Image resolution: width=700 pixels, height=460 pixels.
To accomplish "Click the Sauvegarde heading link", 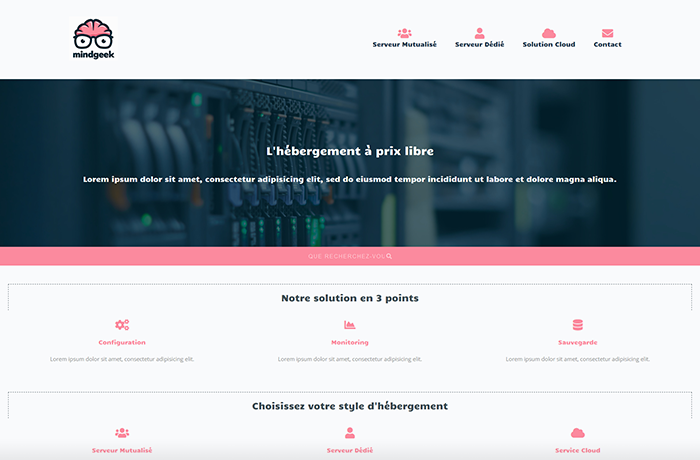I will click(578, 343).
